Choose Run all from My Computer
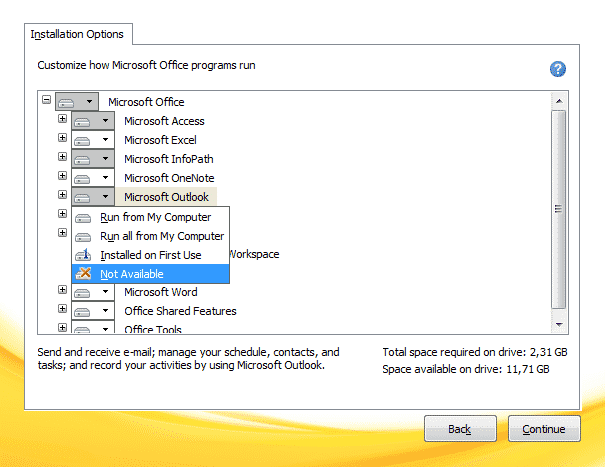This screenshot has height=467, width=605. tap(150, 236)
